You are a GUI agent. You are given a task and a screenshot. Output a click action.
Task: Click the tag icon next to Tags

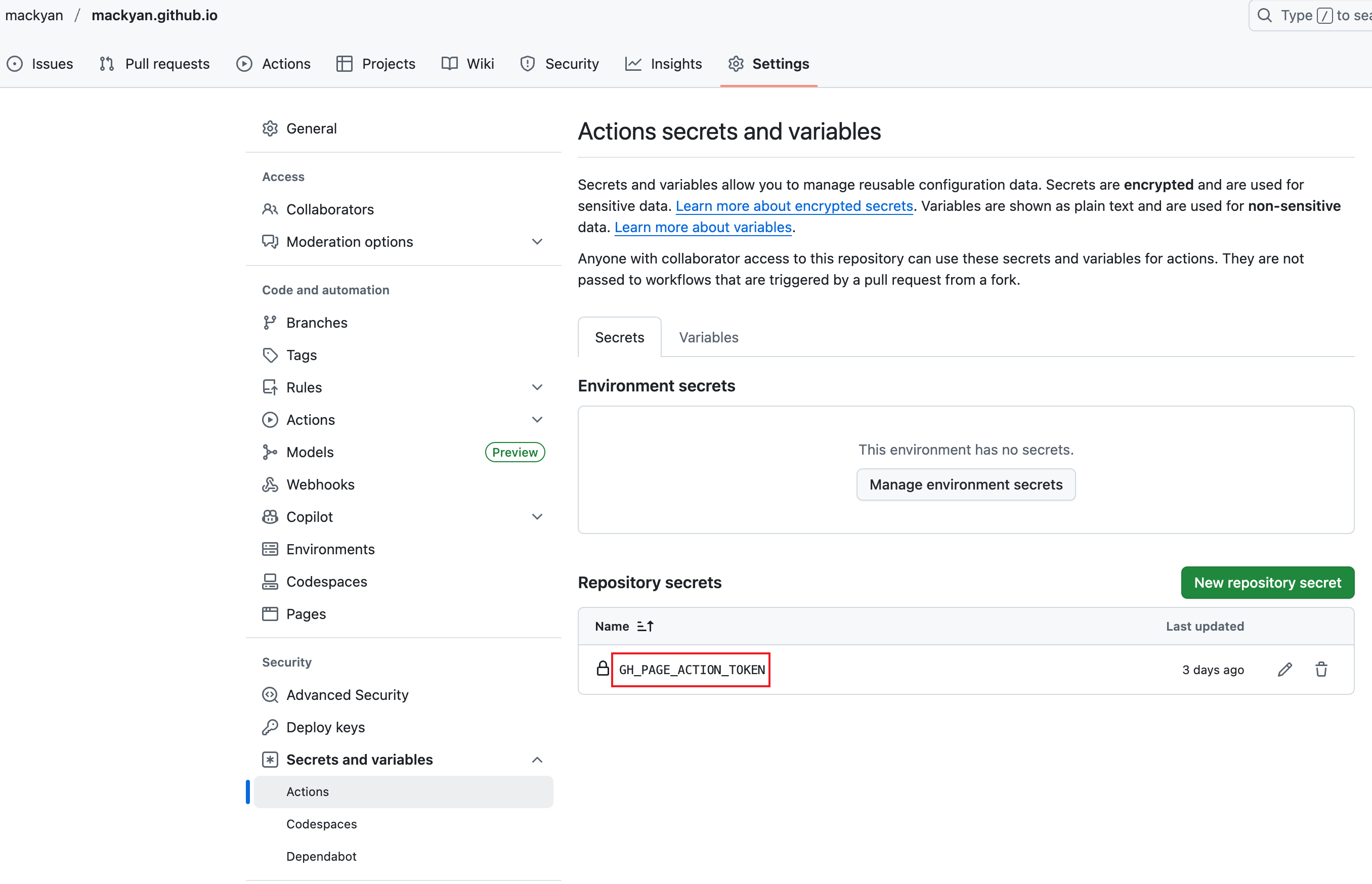pos(270,356)
